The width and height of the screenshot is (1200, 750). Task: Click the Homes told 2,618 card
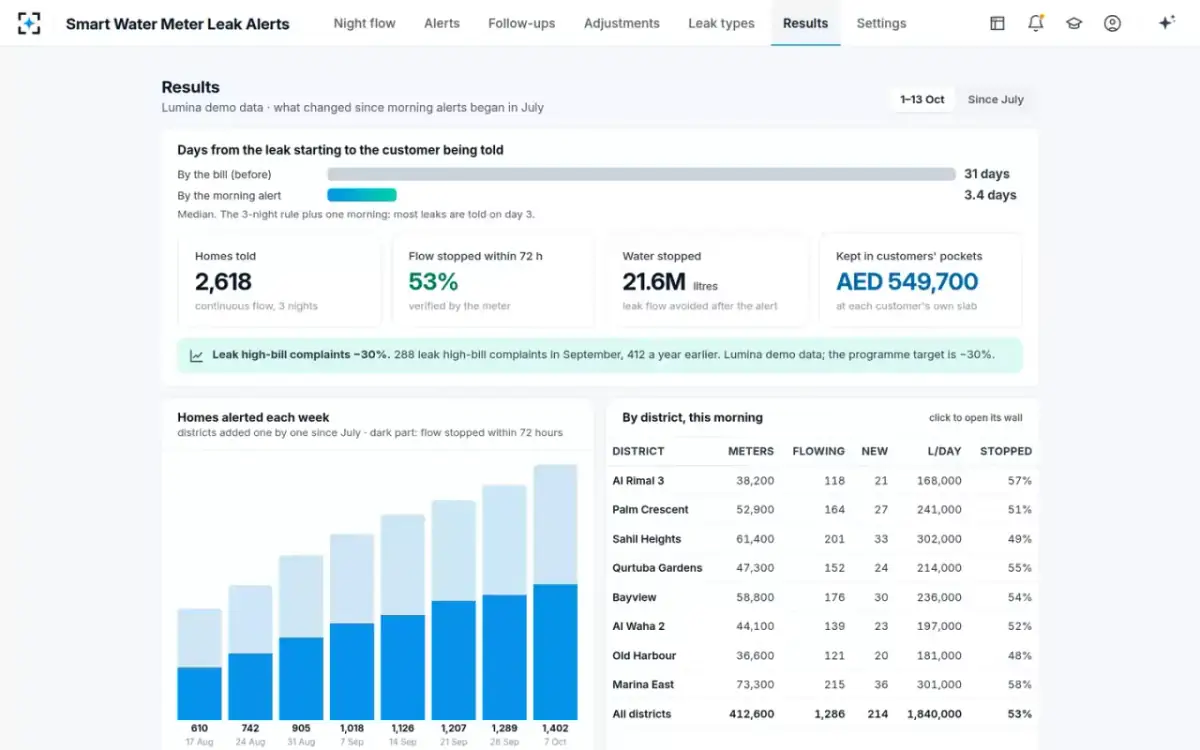pyautogui.click(x=279, y=281)
